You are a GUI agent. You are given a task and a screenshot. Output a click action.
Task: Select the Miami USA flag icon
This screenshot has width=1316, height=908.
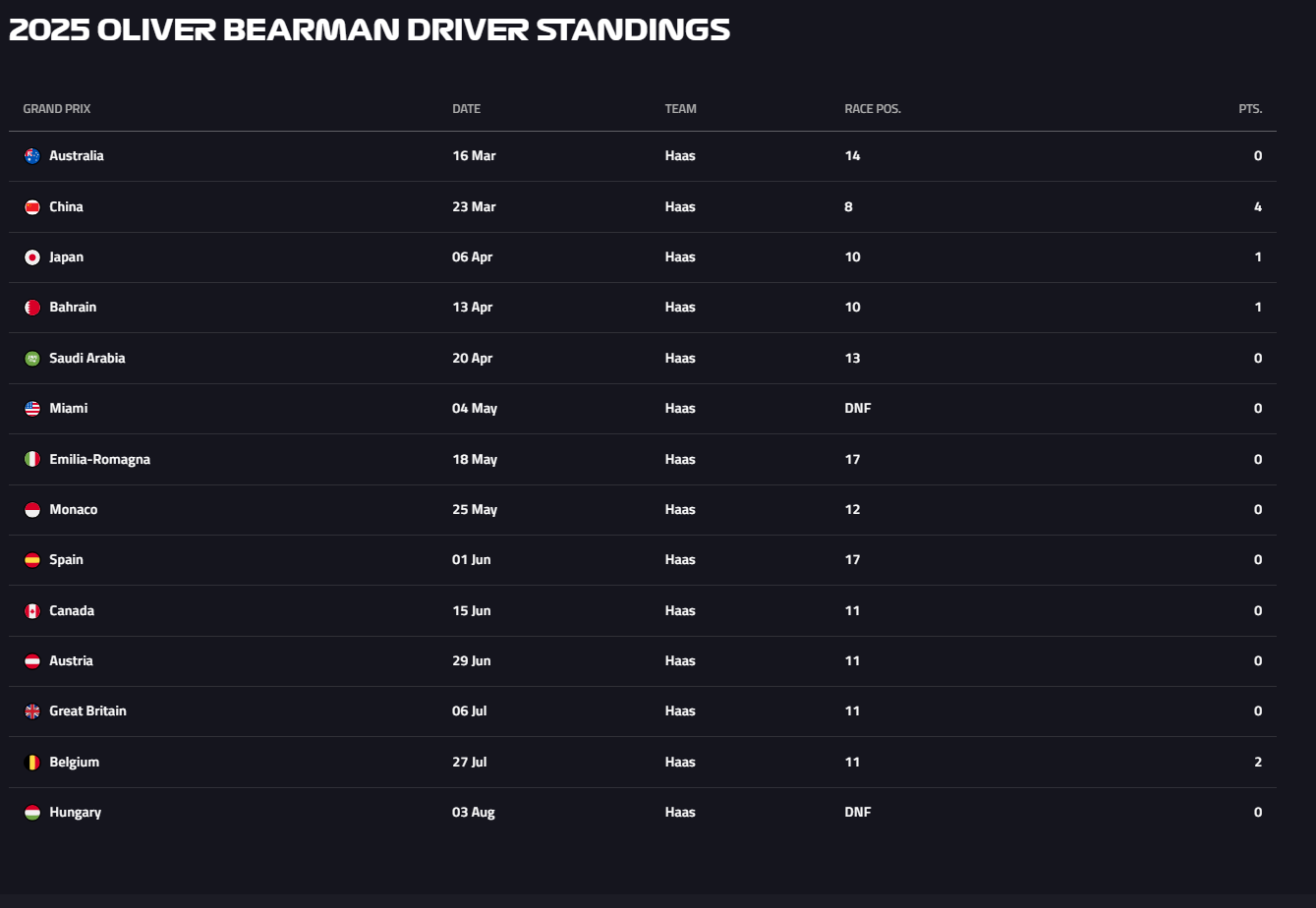[32, 409]
